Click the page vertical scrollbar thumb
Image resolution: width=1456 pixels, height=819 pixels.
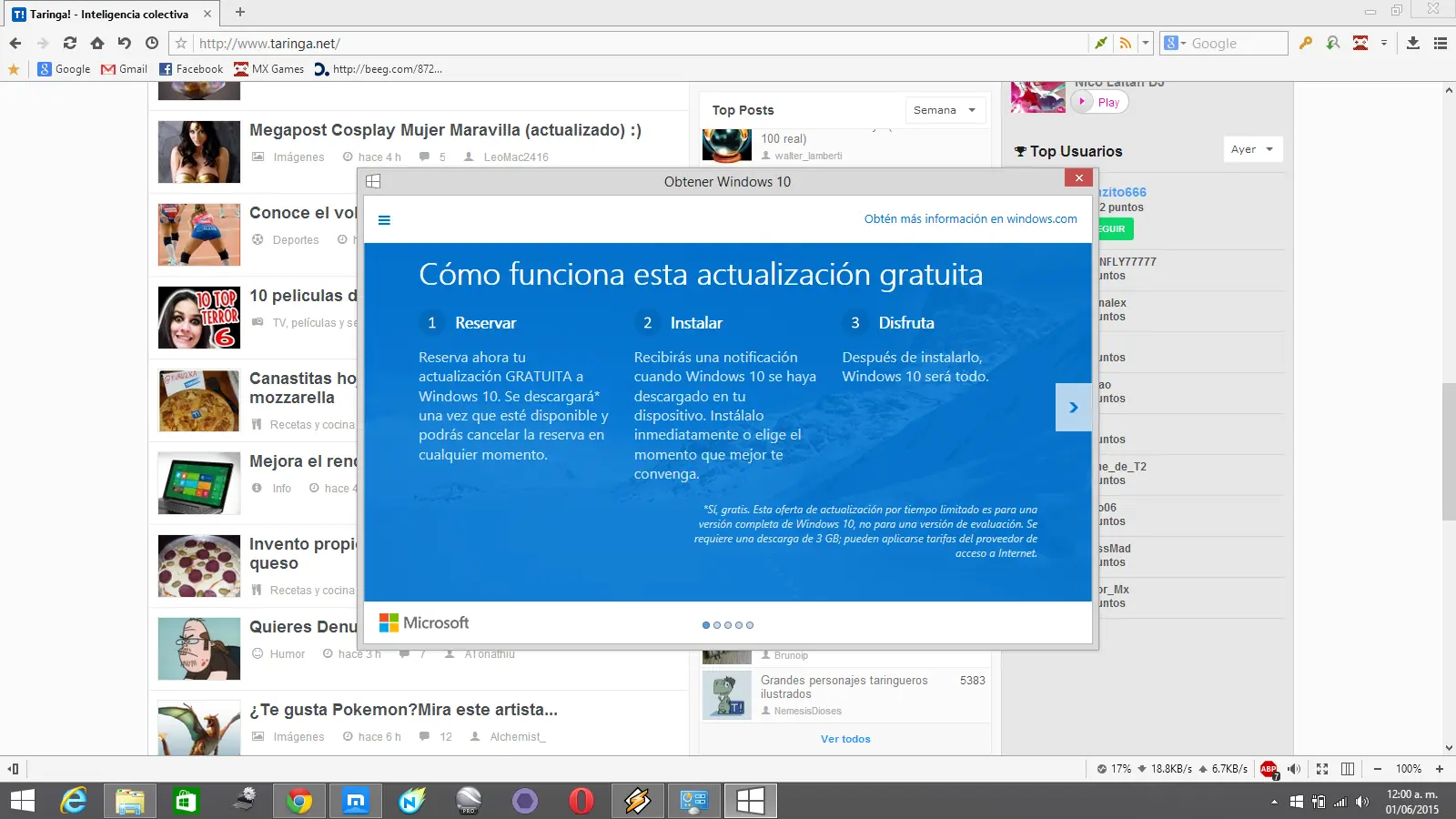[1449, 452]
